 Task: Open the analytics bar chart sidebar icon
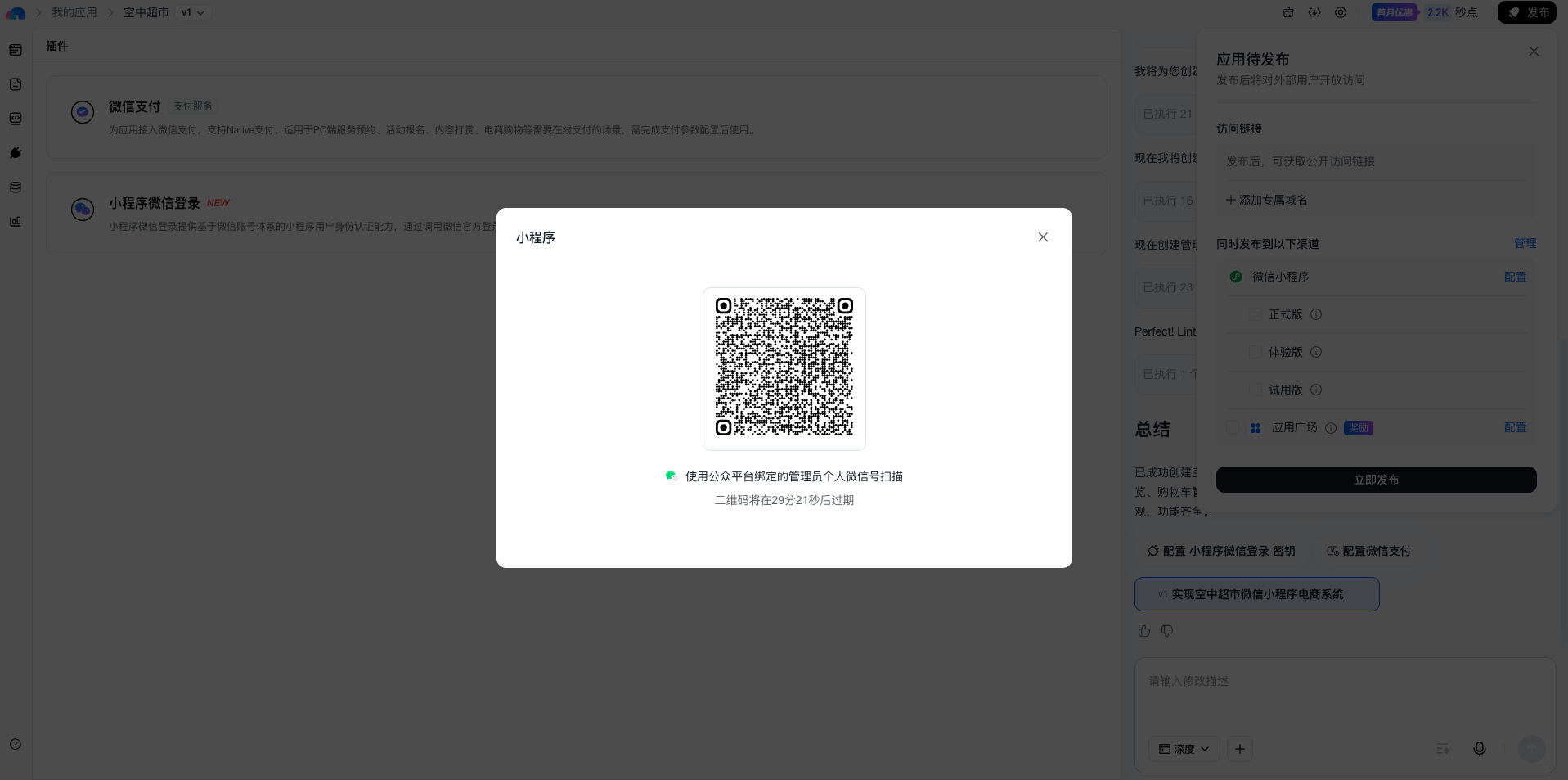coord(16,222)
